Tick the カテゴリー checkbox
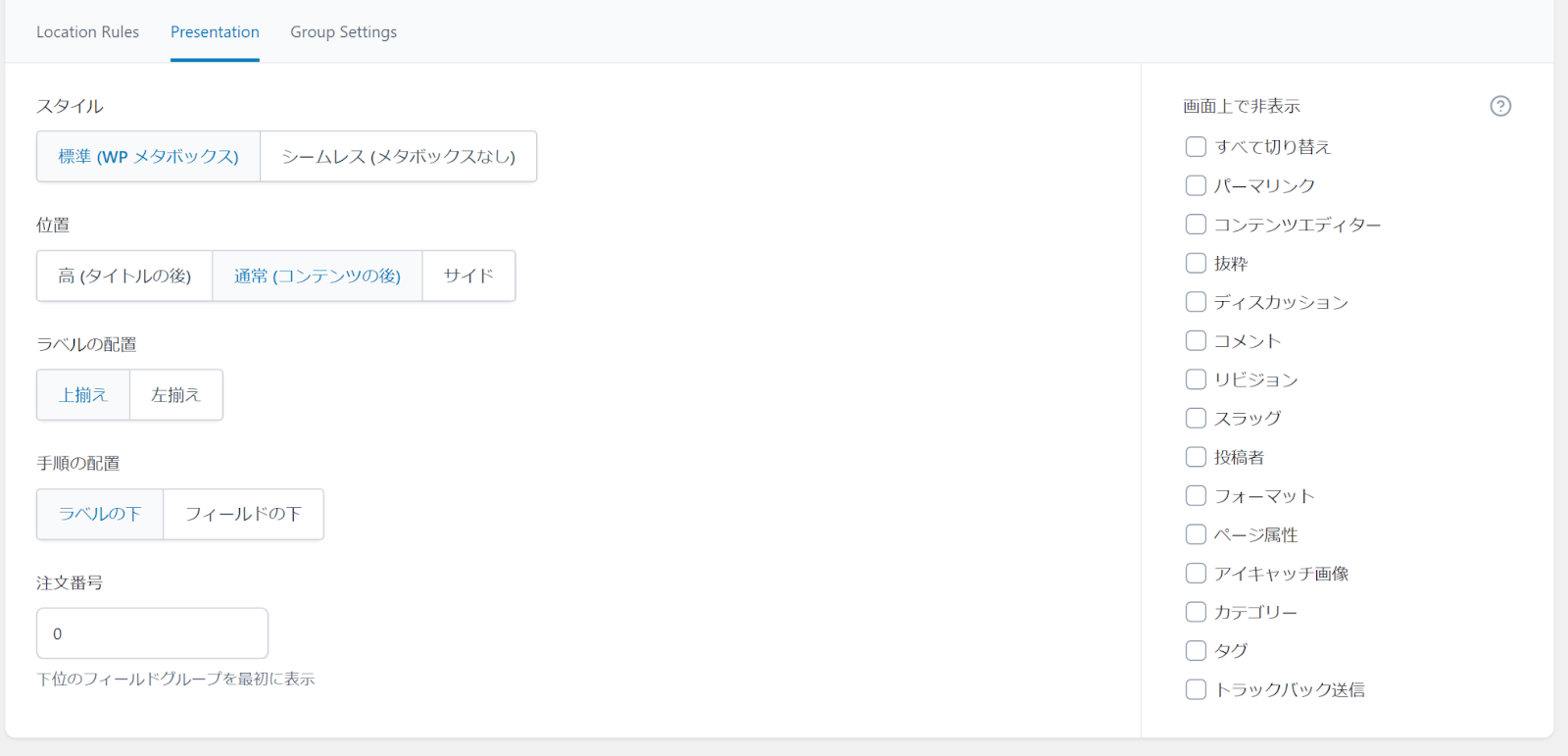The height and width of the screenshot is (756, 1568). [x=1196, y=612]
